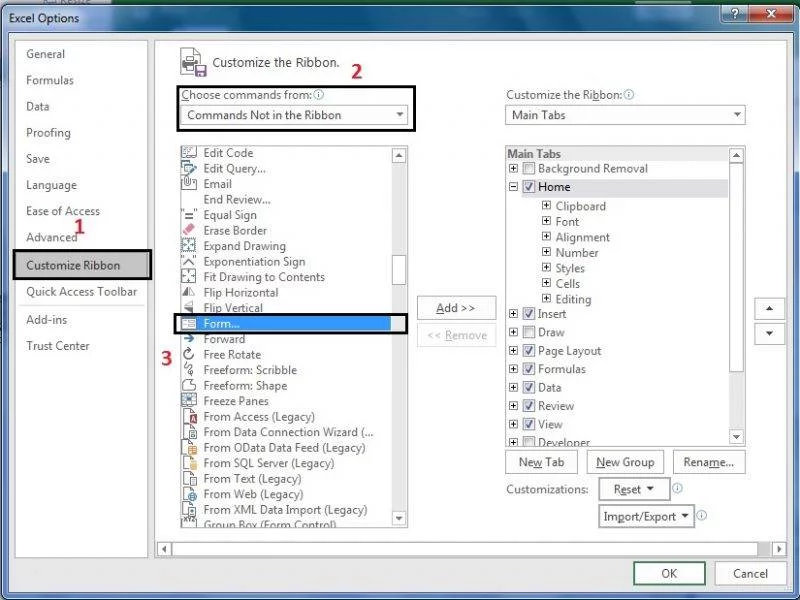The image size is (800, 600).
Task: Toggle the Formulas tab checkbox
Action: pos(529,369)
